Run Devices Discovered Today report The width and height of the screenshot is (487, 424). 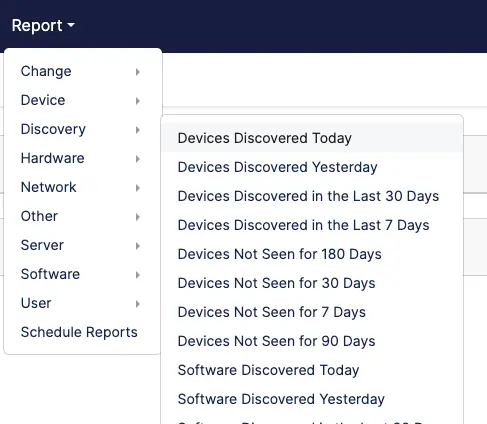tap(312, 138)
